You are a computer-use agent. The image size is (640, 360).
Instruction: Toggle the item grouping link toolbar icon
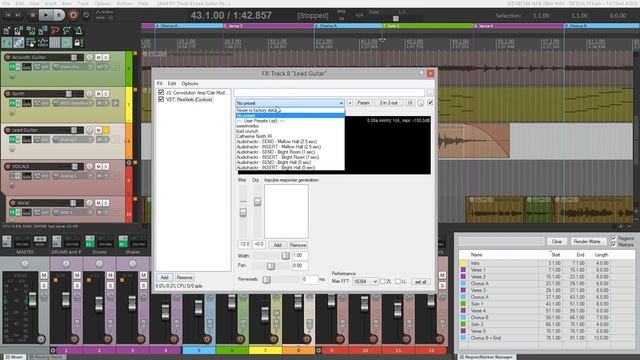(x=19, y=42)
